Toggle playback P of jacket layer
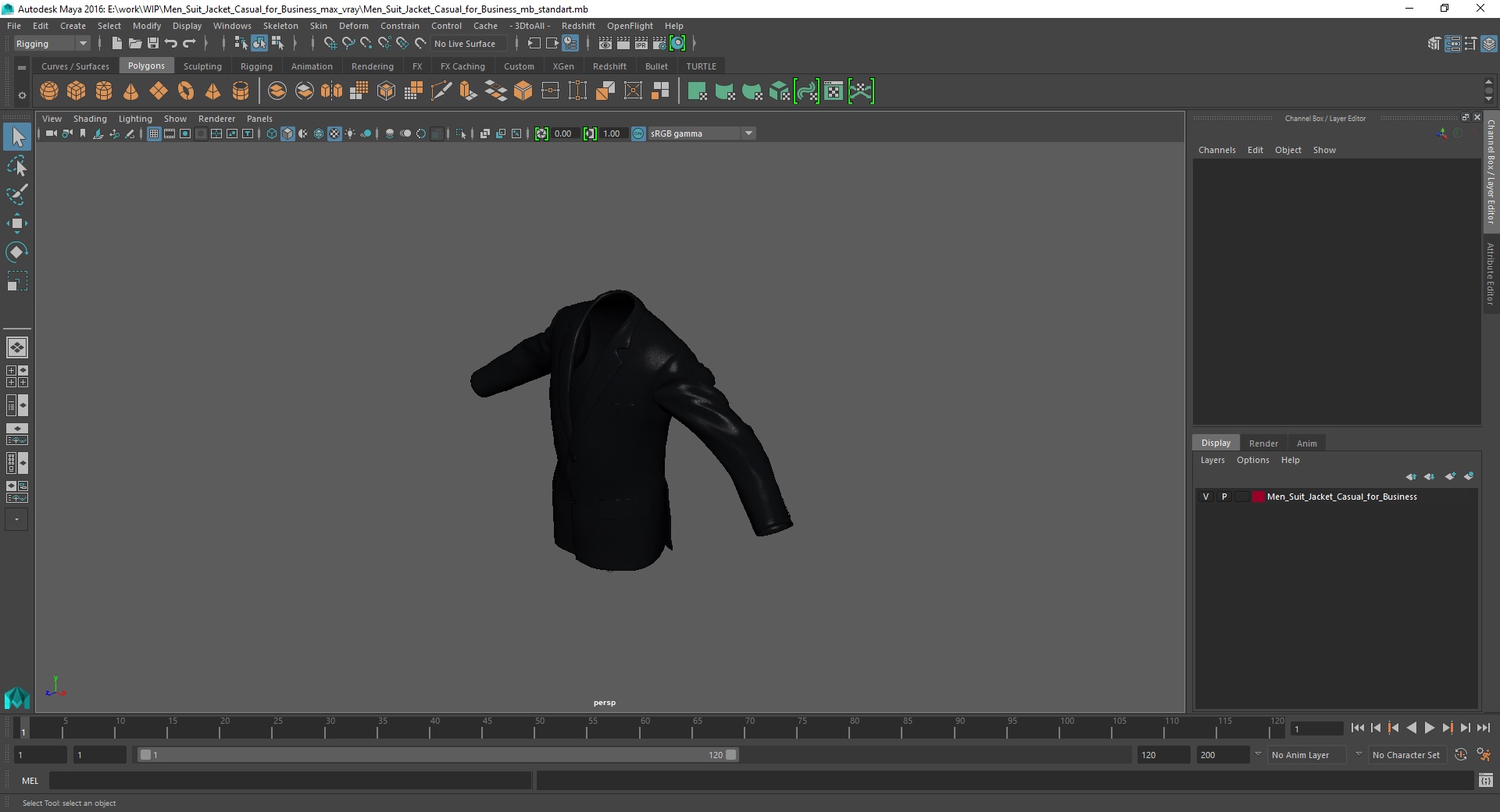Image resolution: width=1500 pixels, height=812 pixels. tap(1224, 497)
